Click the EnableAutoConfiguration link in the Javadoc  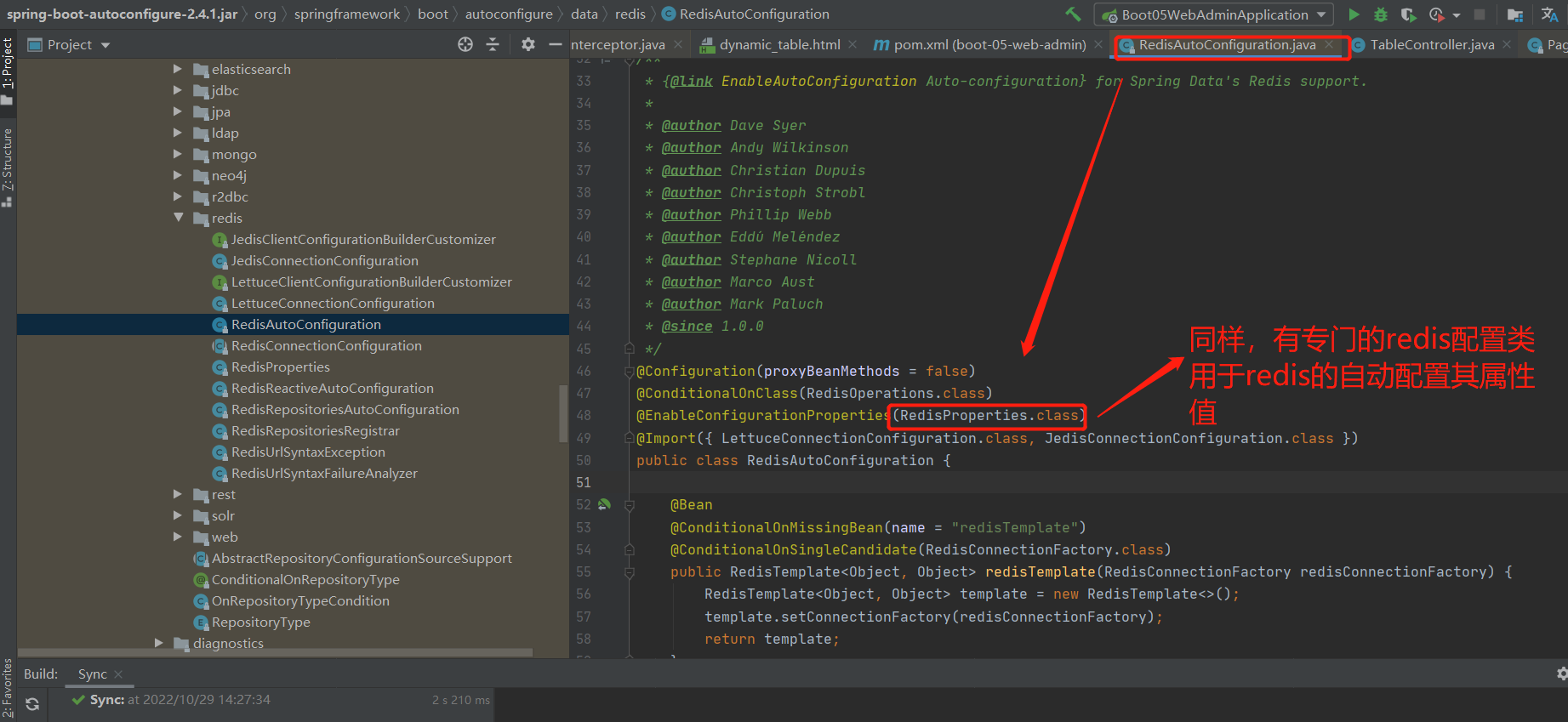[x=818, y=81]
